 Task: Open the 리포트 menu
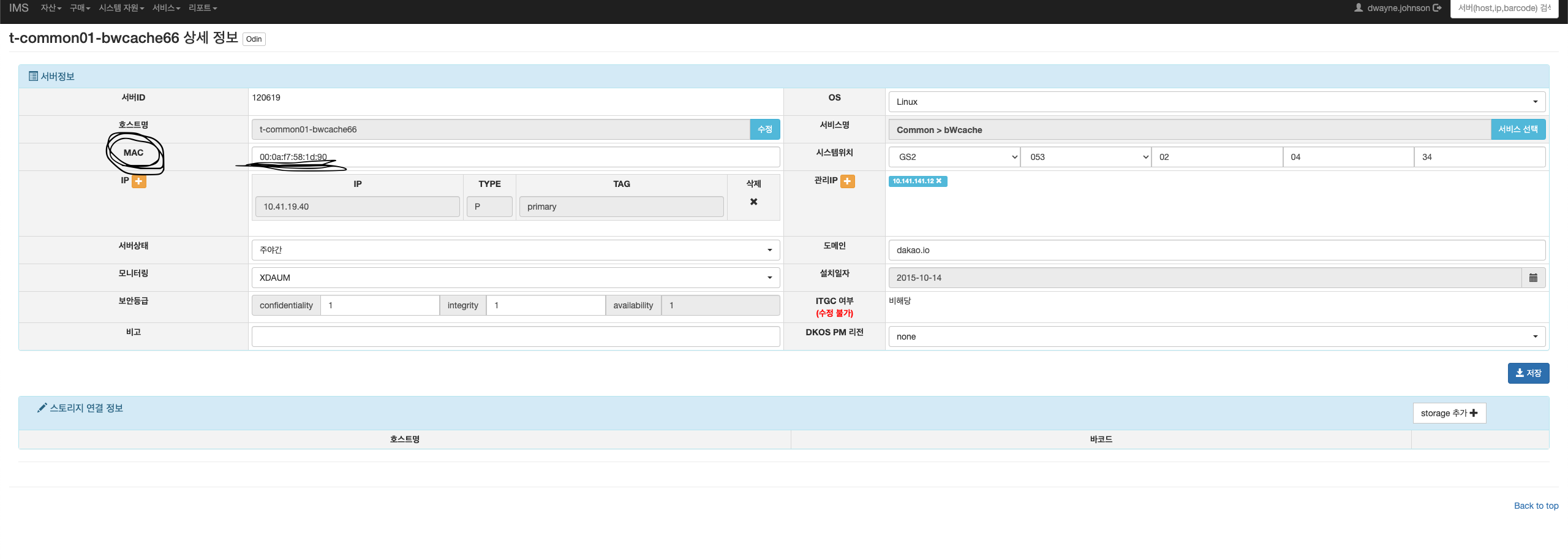(x=203, y=8)
